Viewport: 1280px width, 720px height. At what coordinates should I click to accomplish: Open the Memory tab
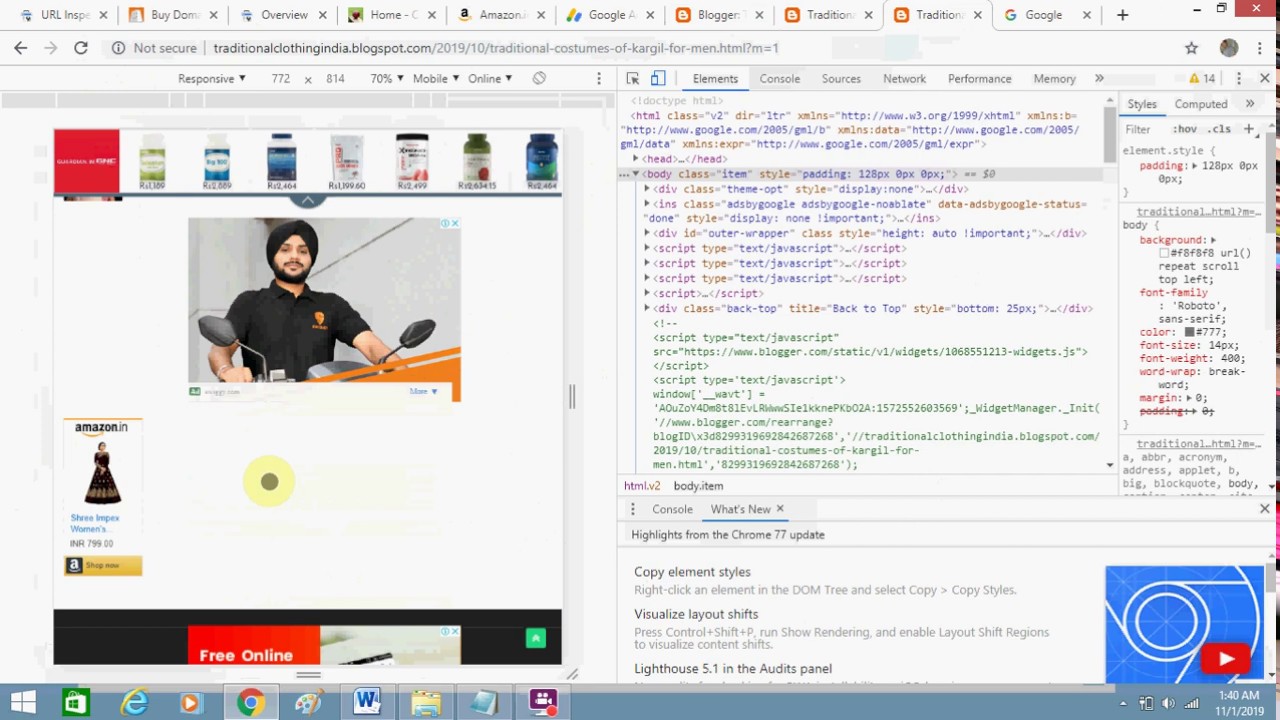tap(1054, 78)
